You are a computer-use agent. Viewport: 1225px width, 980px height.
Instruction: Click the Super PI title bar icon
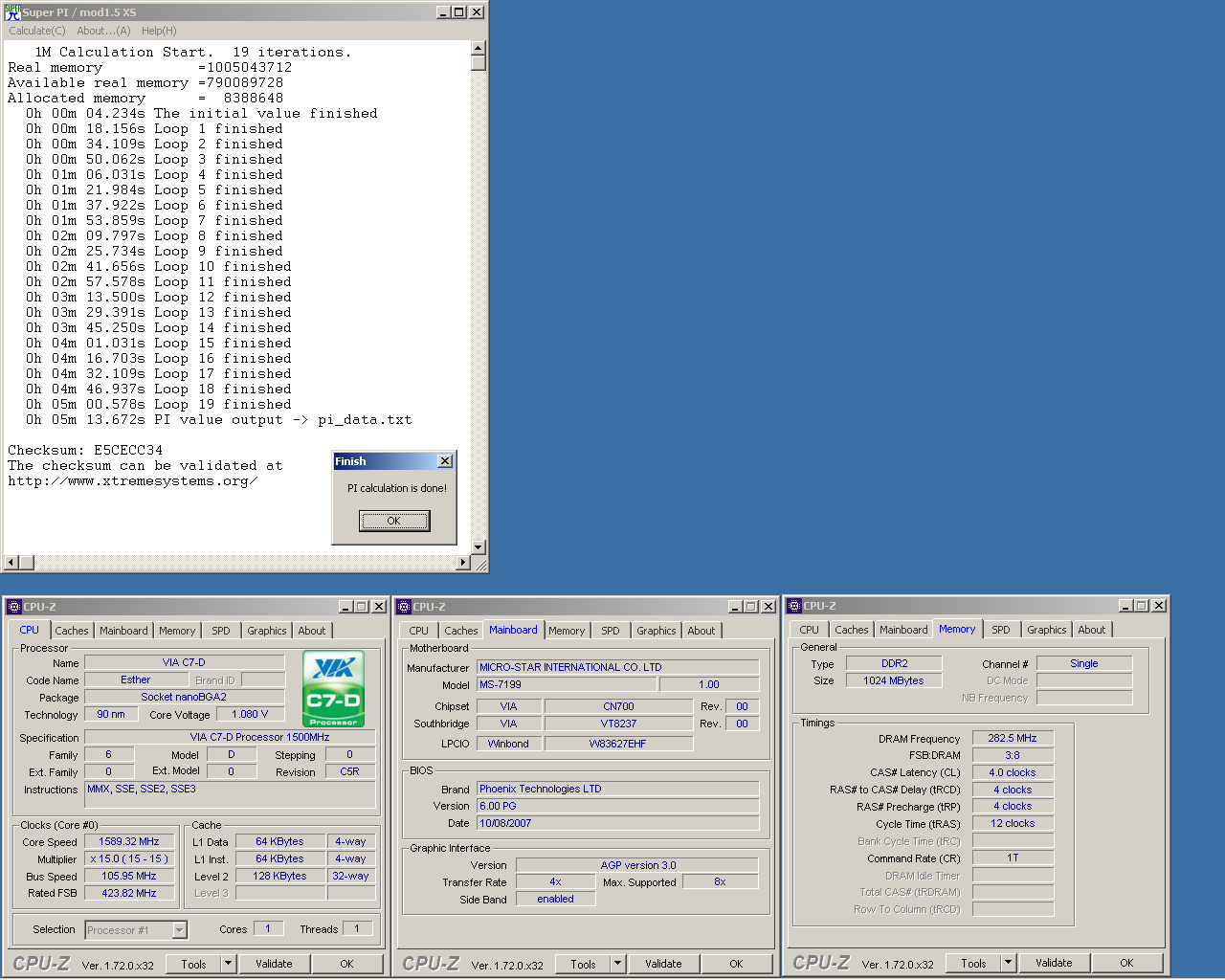(x=12, y=12)
